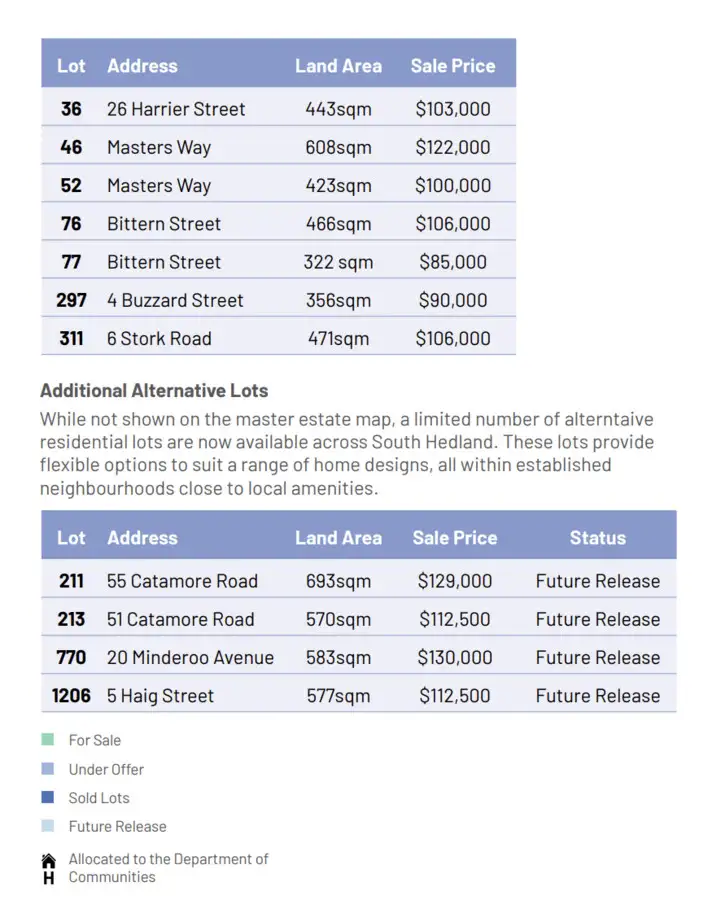Select the 55 Catamore Road entry
721x900 pixels.
[182, 581]
